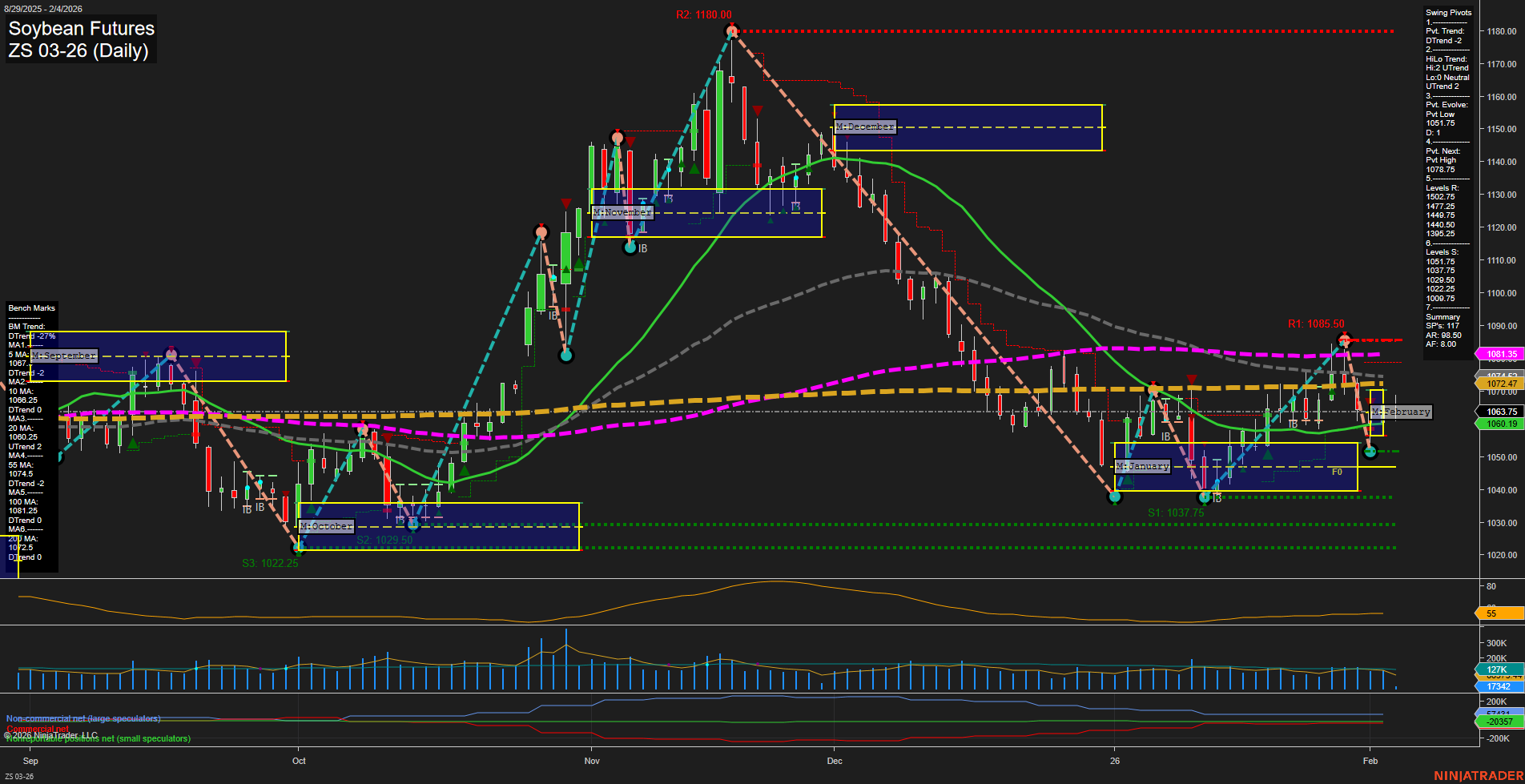Click the S3: 1022.25 support label

pos(269,563)
